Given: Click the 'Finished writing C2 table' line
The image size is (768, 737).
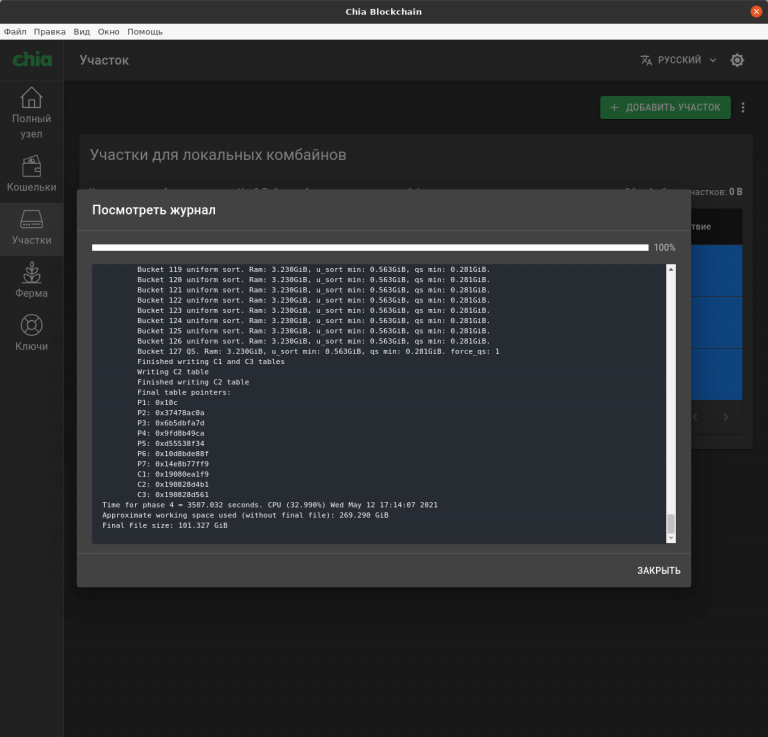Looking at the screenshot, I should coord(193,382).
